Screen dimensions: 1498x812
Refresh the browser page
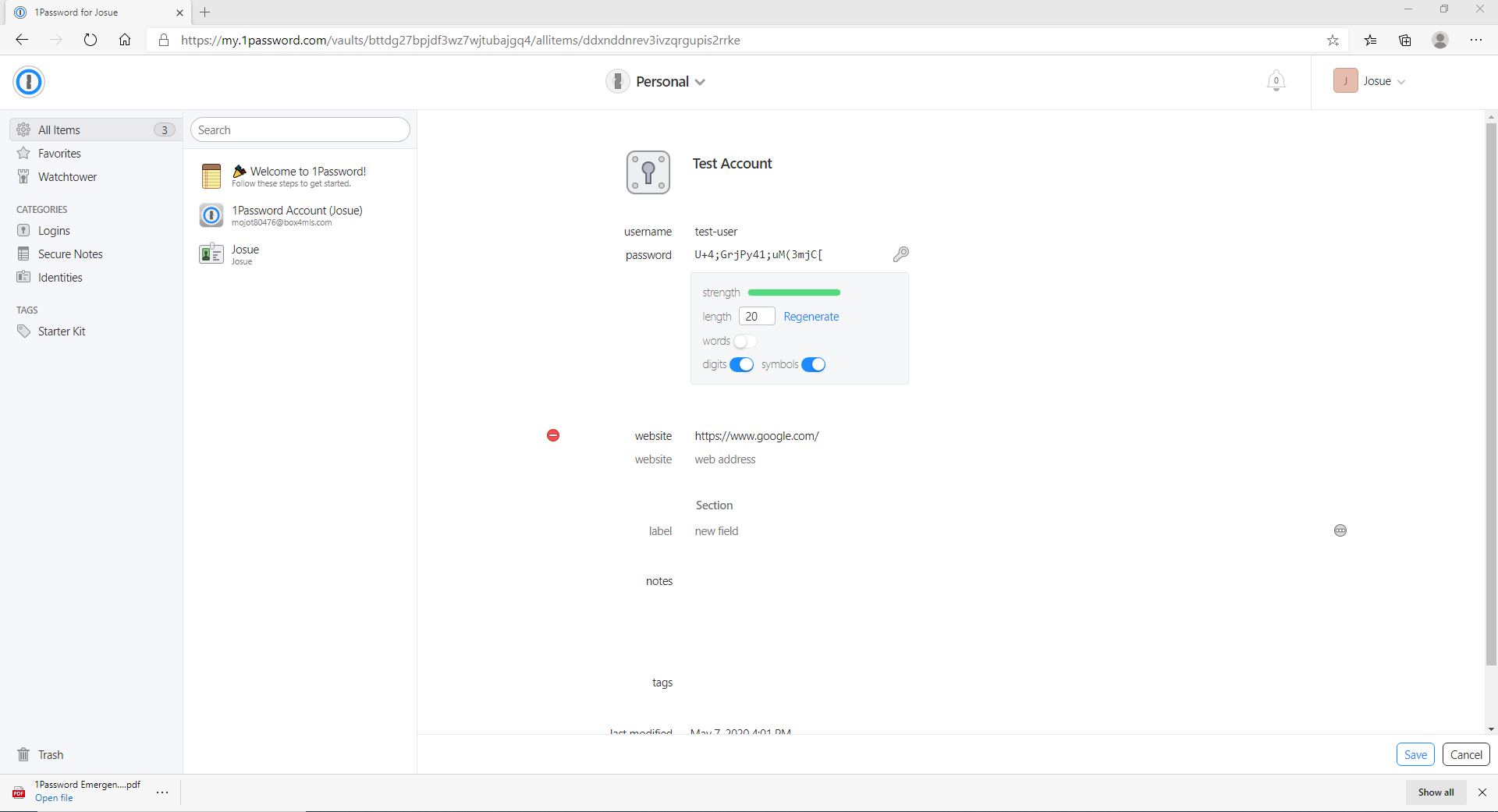(91, 40)
